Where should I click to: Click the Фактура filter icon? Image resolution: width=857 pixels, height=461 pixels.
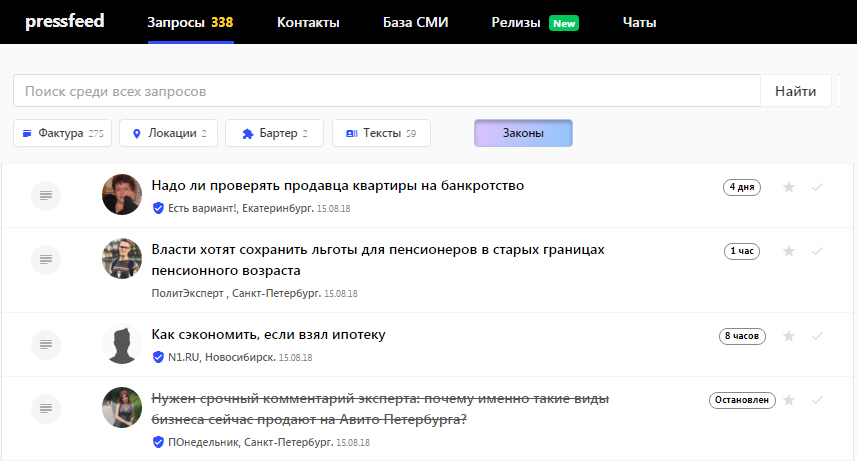click(27, 133)
